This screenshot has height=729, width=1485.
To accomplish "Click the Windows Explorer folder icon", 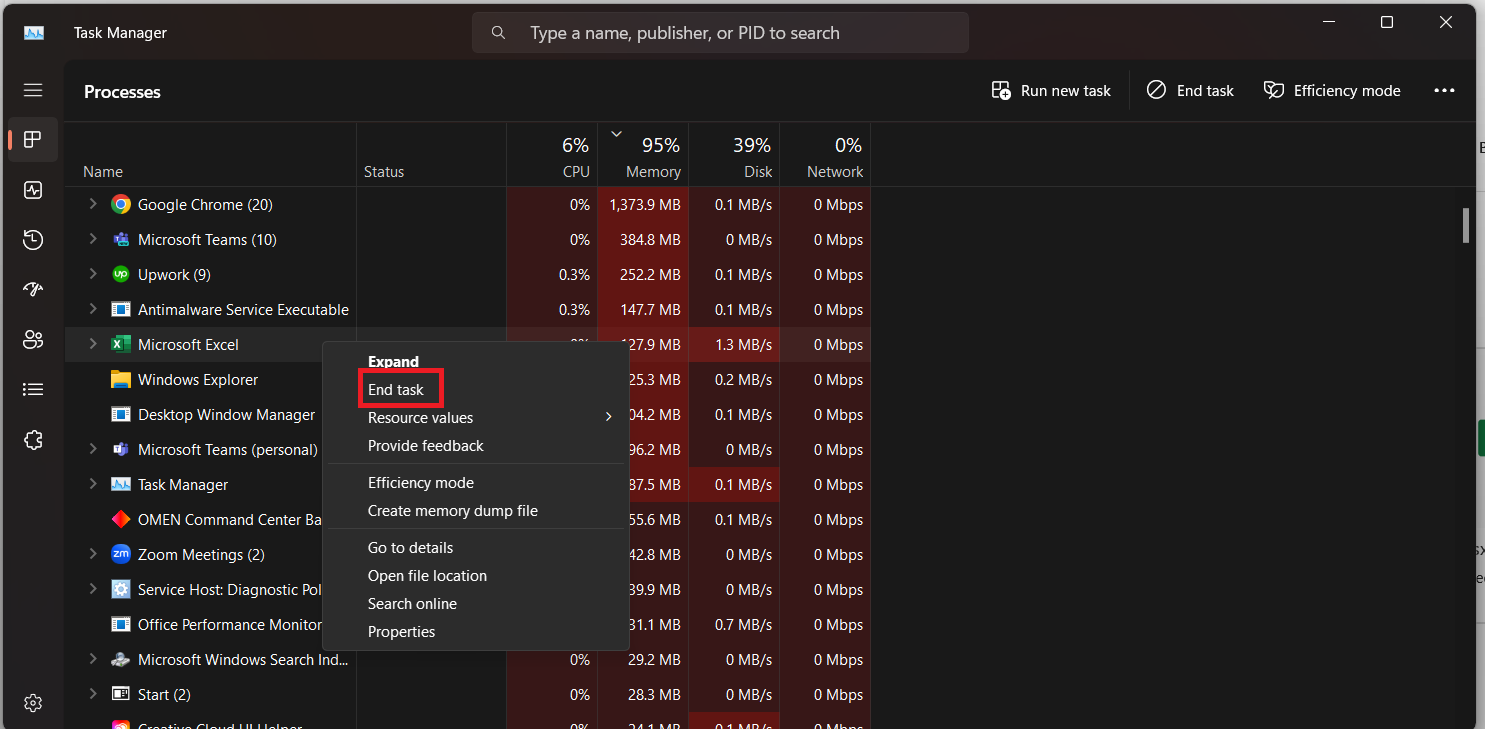I will [x=121, y=379].
